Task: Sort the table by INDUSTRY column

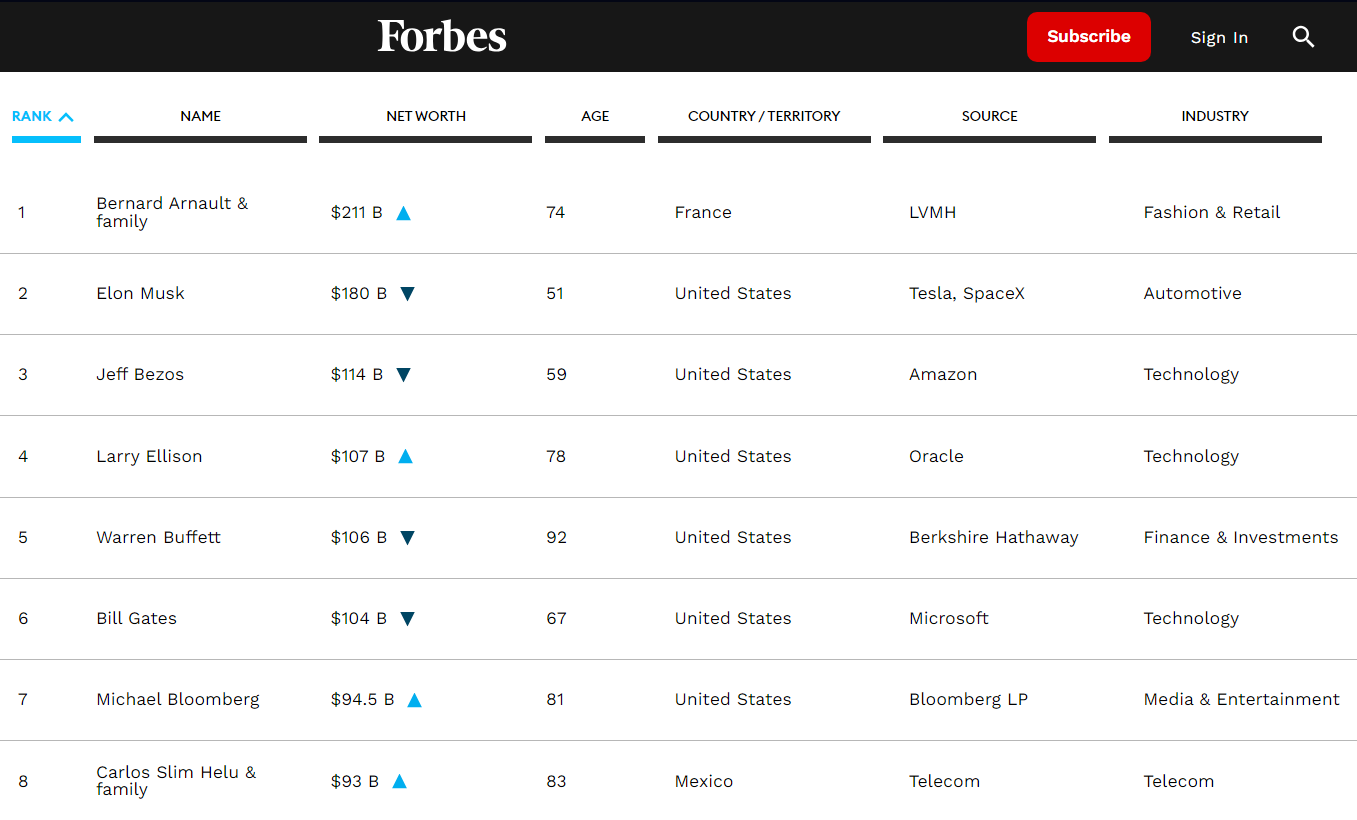Action: tap(1215, 116)
